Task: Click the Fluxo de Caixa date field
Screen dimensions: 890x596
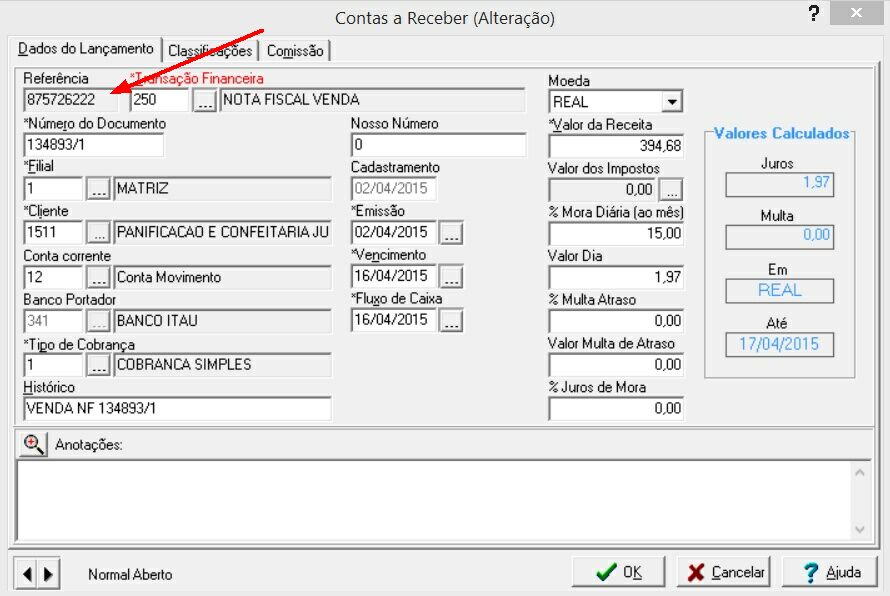Action: coord(394,320)
